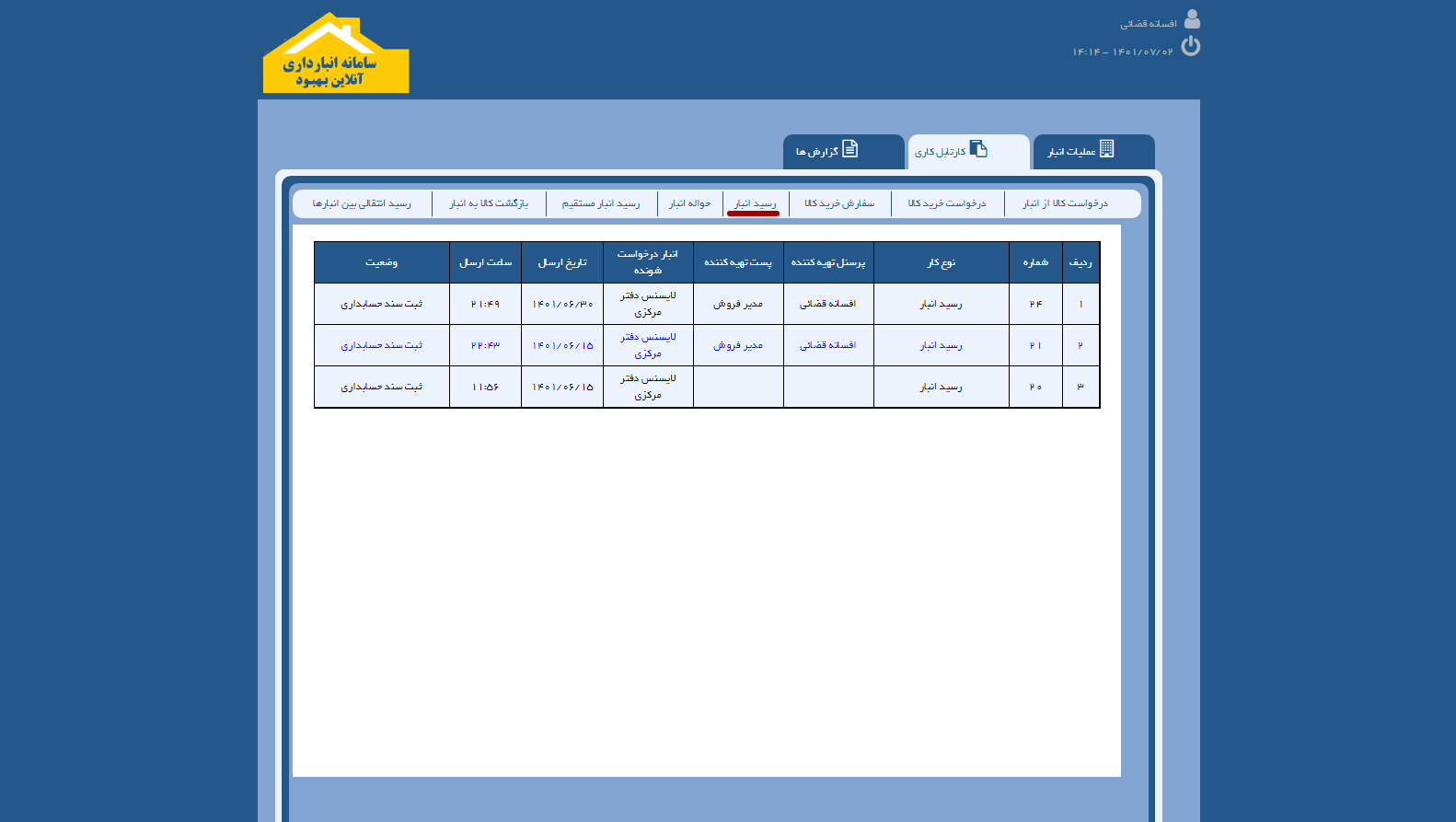Open حواله انبار menu item
Viewport: 1456px width, 822px height.
689,203
